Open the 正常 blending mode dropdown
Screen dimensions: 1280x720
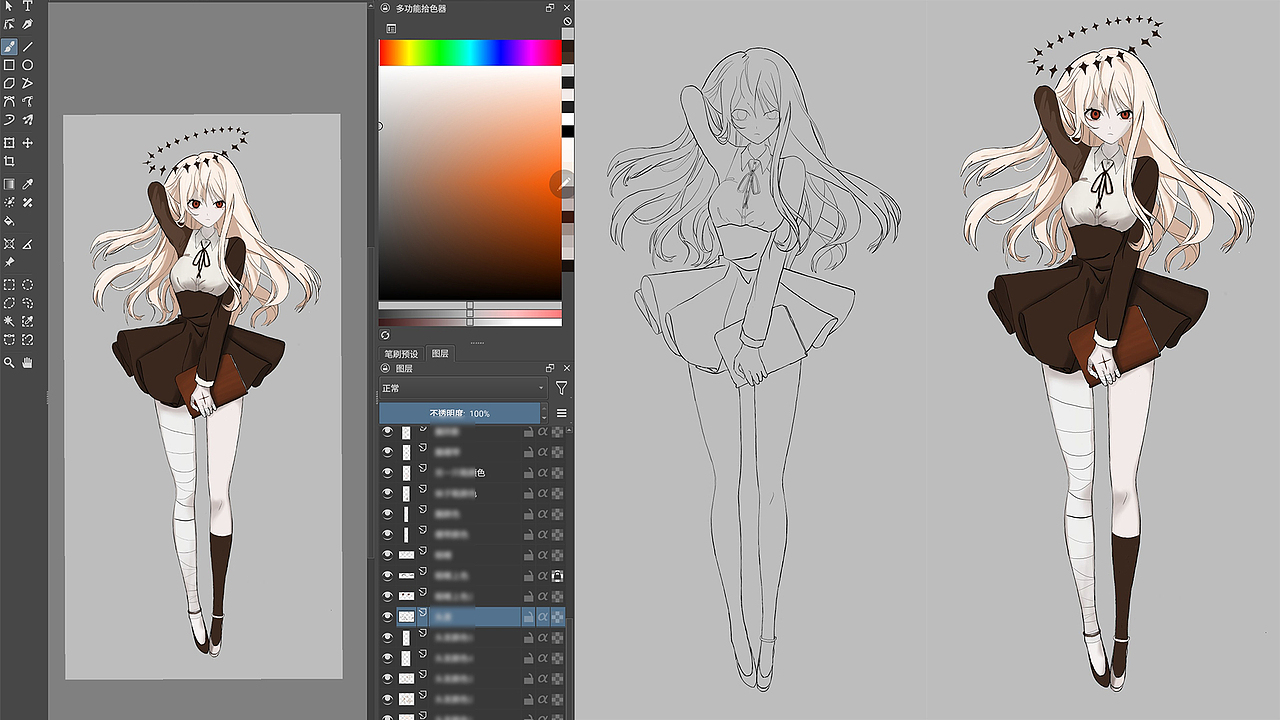pos(463,388)
